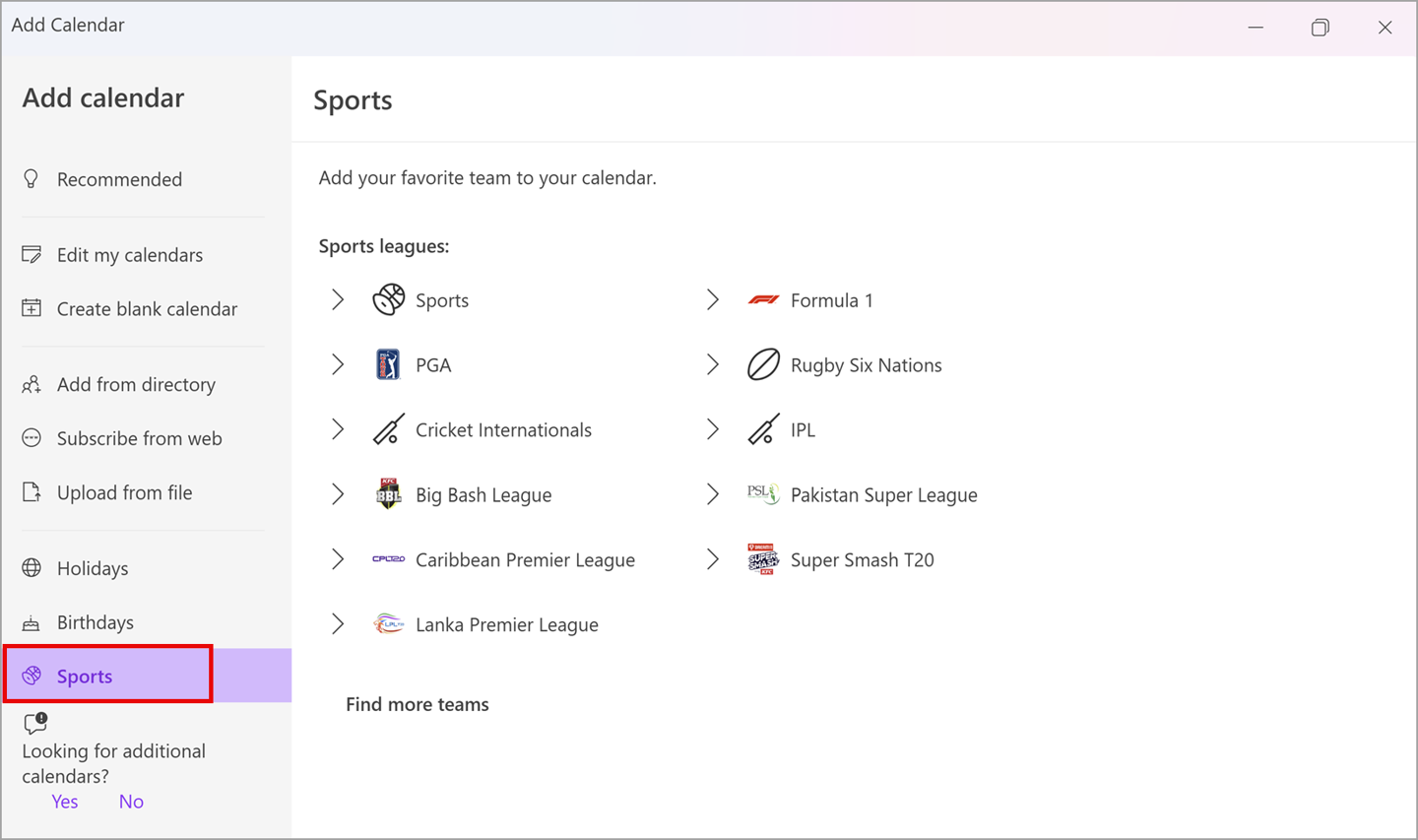Expand the Lanka Premier League chevron

tap(338, 624)
